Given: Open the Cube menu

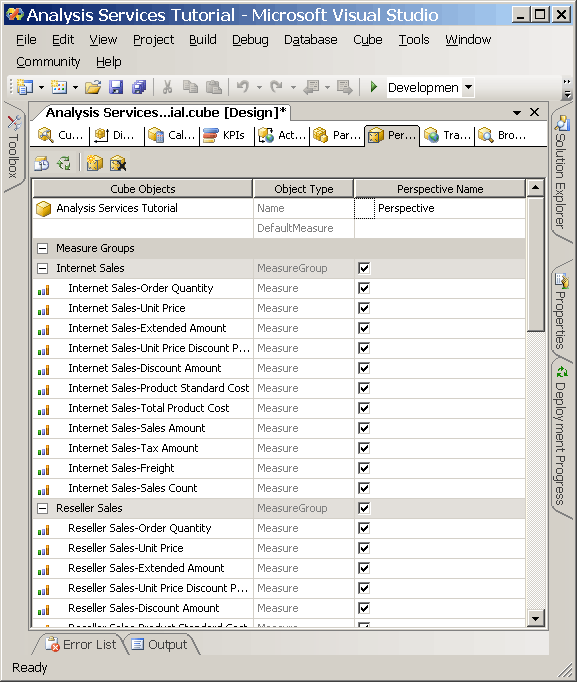Looking at the screenshot, I should (367, 40).
